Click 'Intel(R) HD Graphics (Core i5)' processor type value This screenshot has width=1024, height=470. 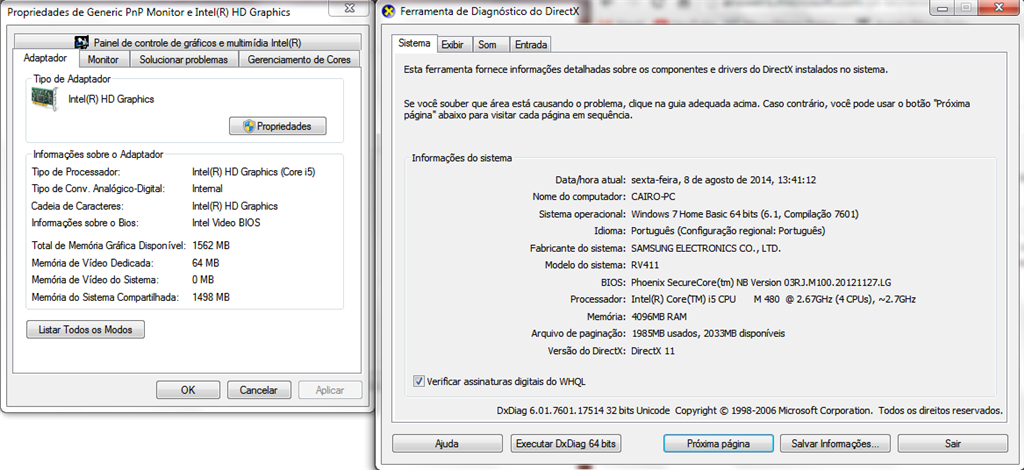253,172
